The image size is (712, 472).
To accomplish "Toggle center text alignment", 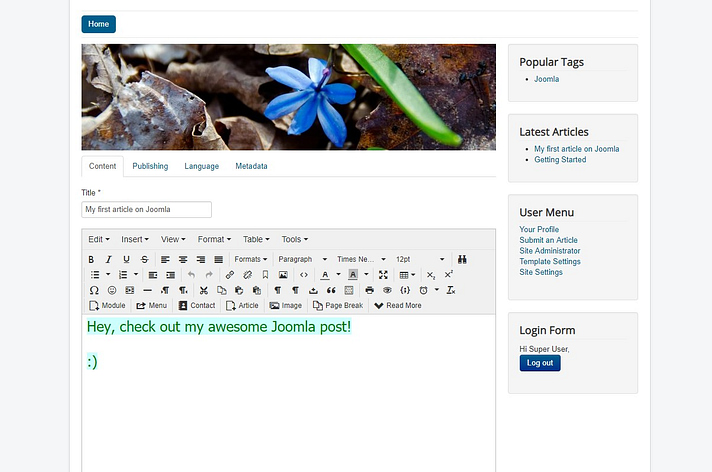I will click(x=183, y=259).
